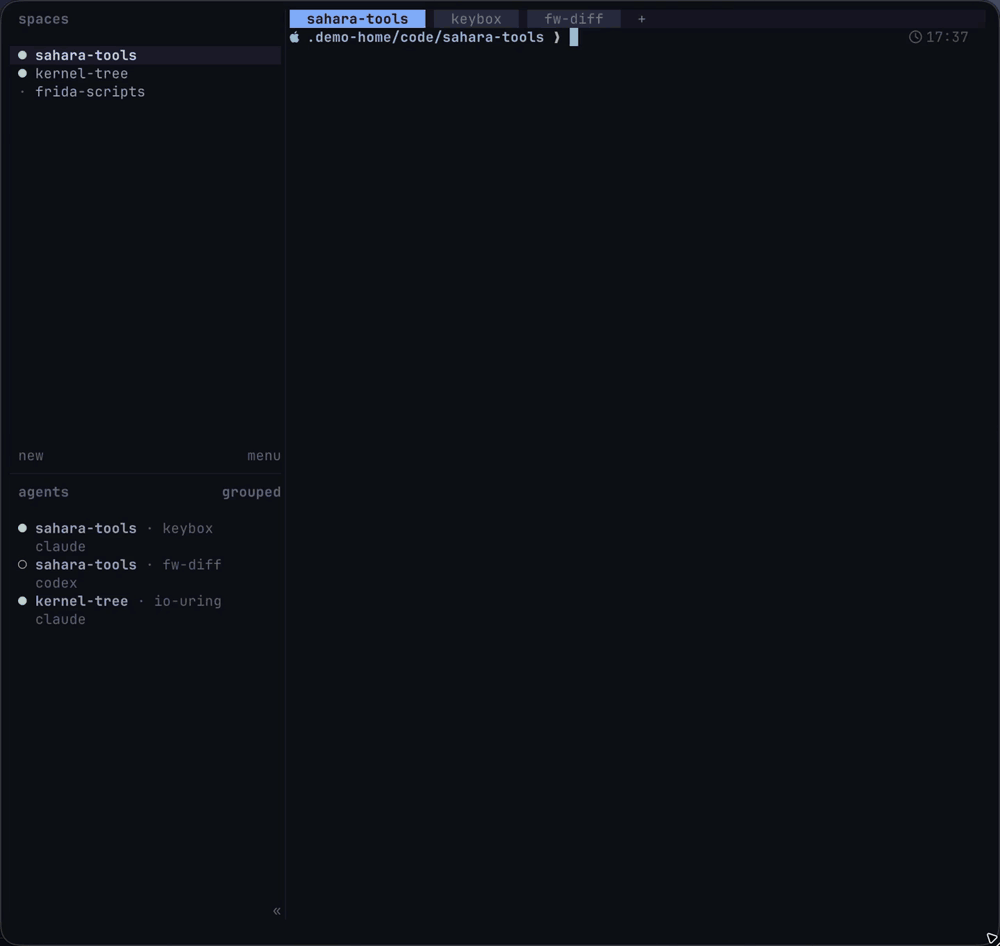Screen dimensions: 1000x946
Task: Open the sahara-tools fw-diff codex agent
Action: [145, 573]
